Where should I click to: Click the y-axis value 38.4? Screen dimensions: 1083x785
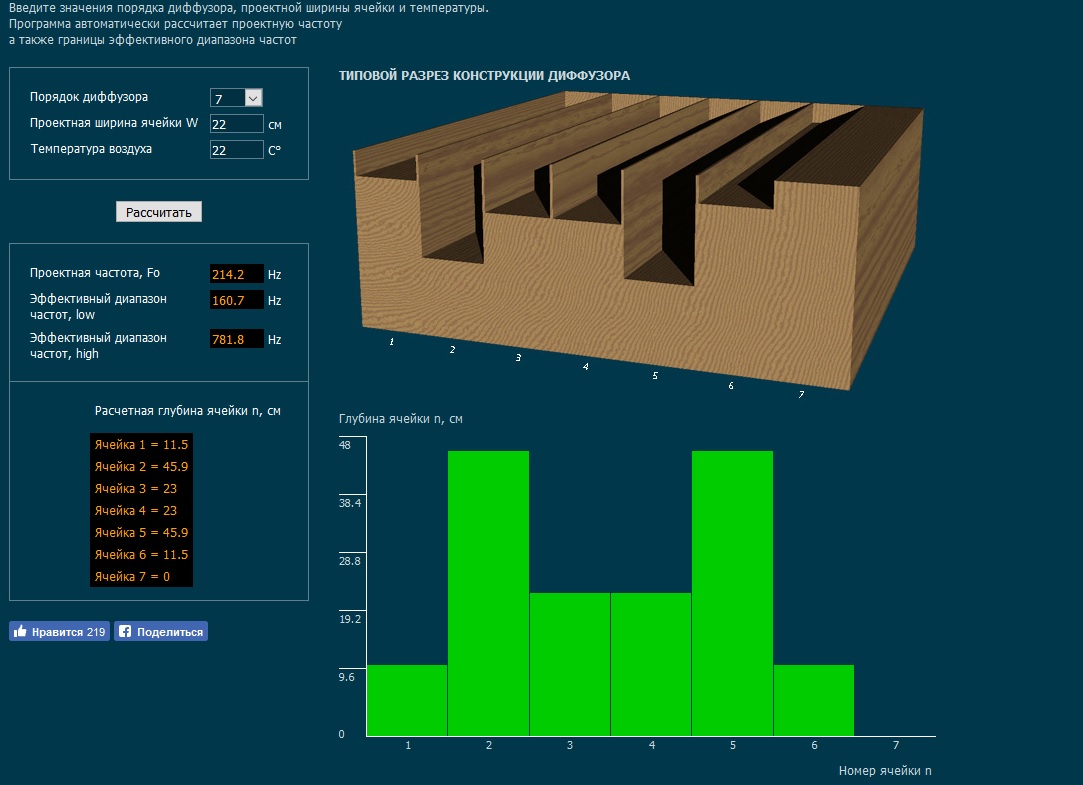tap(349, 503)
